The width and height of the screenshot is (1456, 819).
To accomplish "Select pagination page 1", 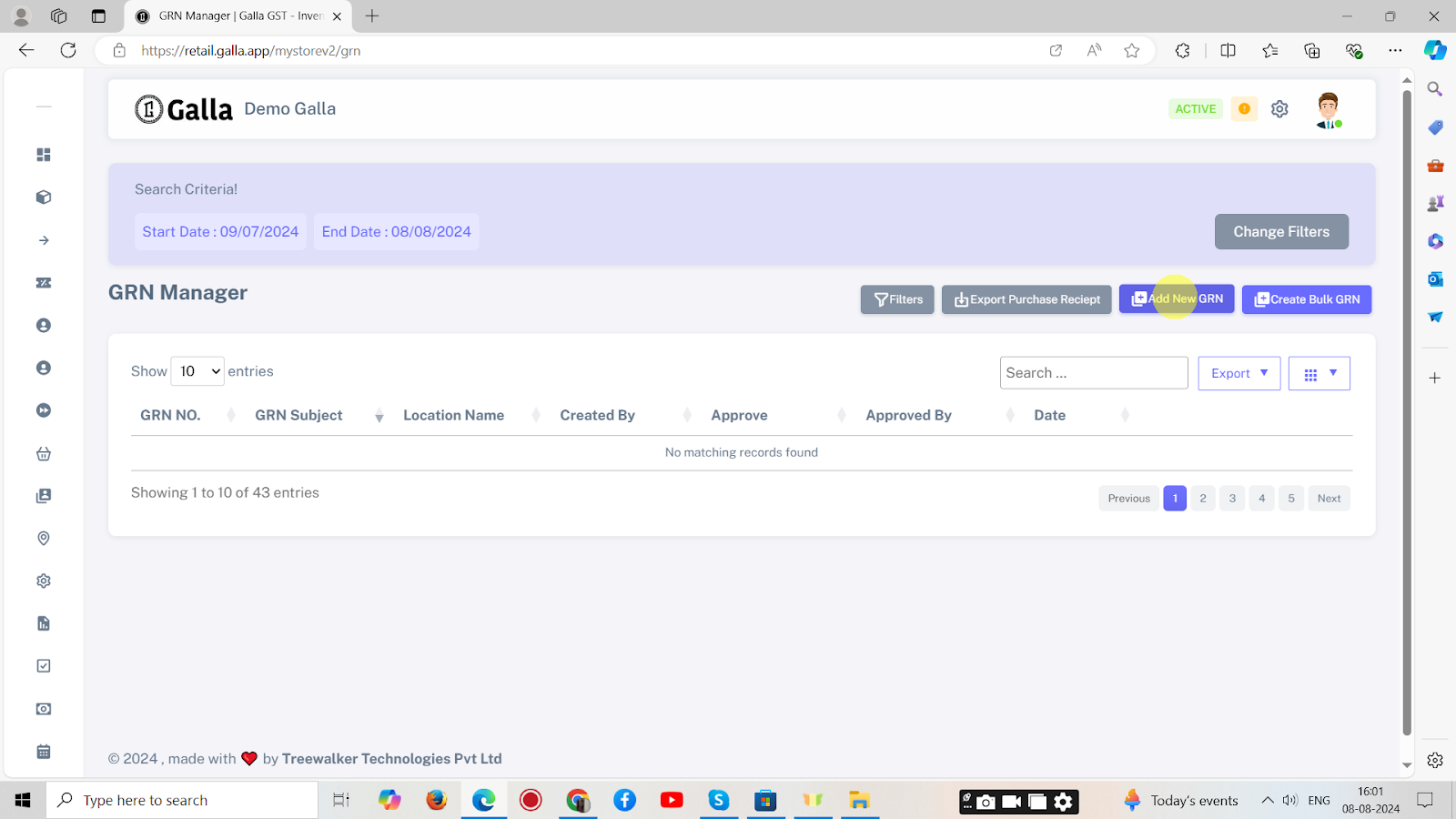I will [1175, 499].
